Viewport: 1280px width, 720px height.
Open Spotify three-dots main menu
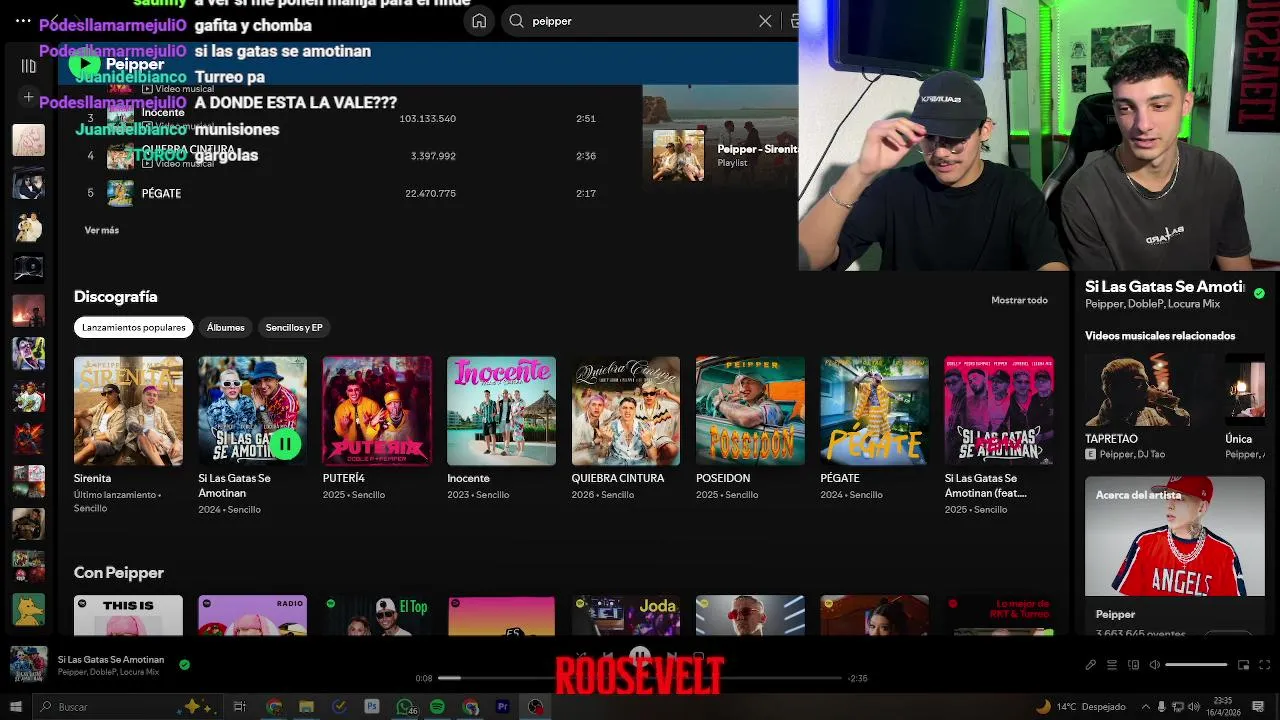point(23,20)
